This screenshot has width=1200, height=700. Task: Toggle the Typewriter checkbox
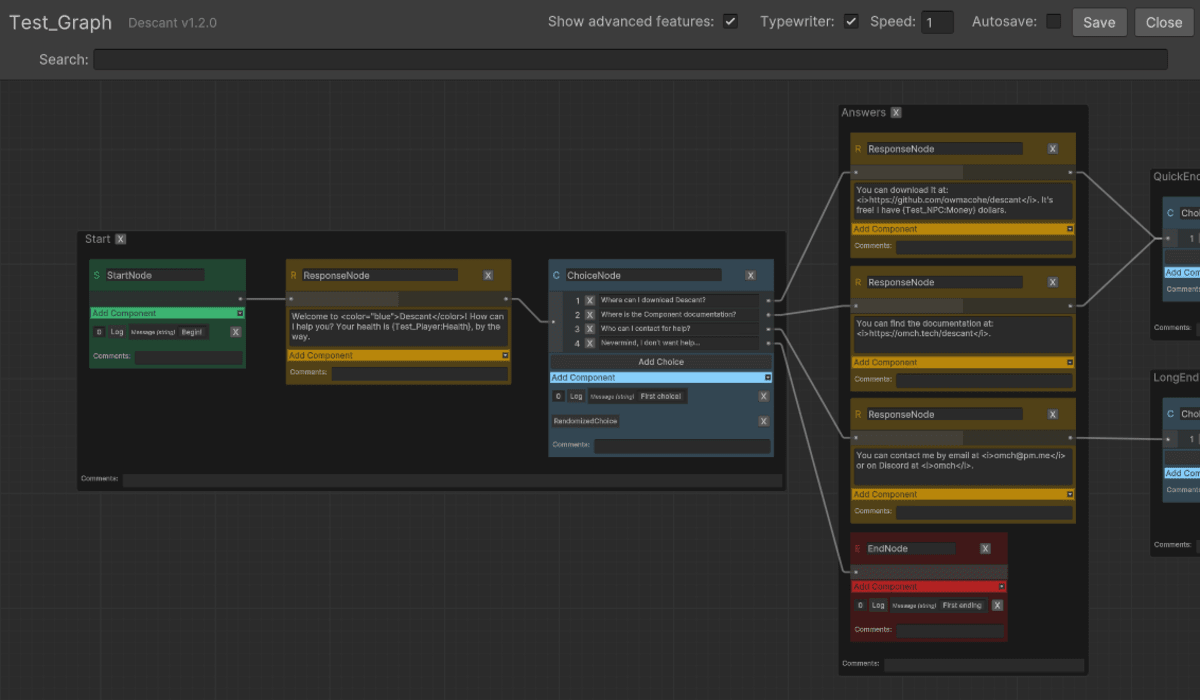(x=851, y=21)
